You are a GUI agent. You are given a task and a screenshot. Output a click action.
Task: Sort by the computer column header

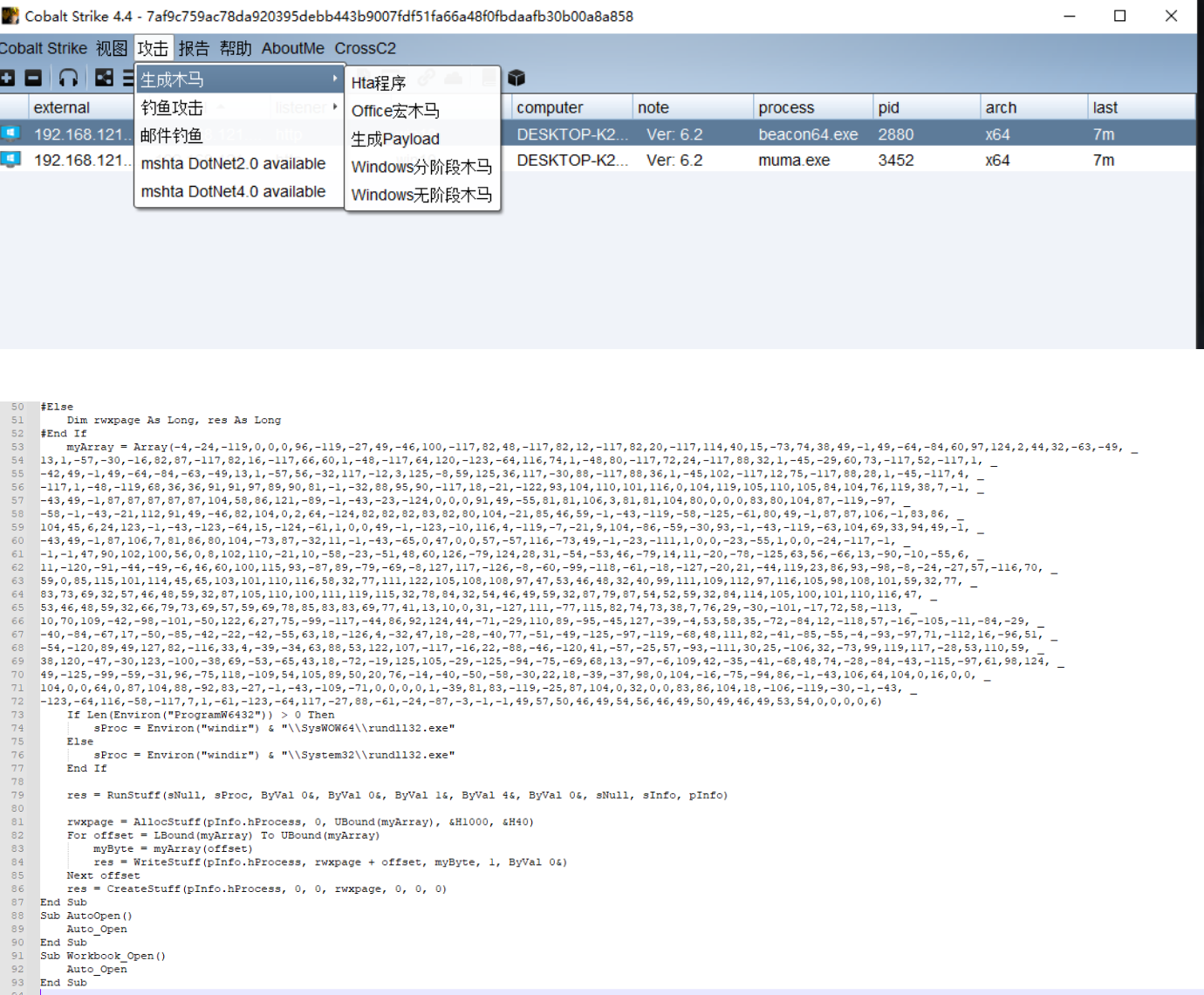[x=571, y=107]
